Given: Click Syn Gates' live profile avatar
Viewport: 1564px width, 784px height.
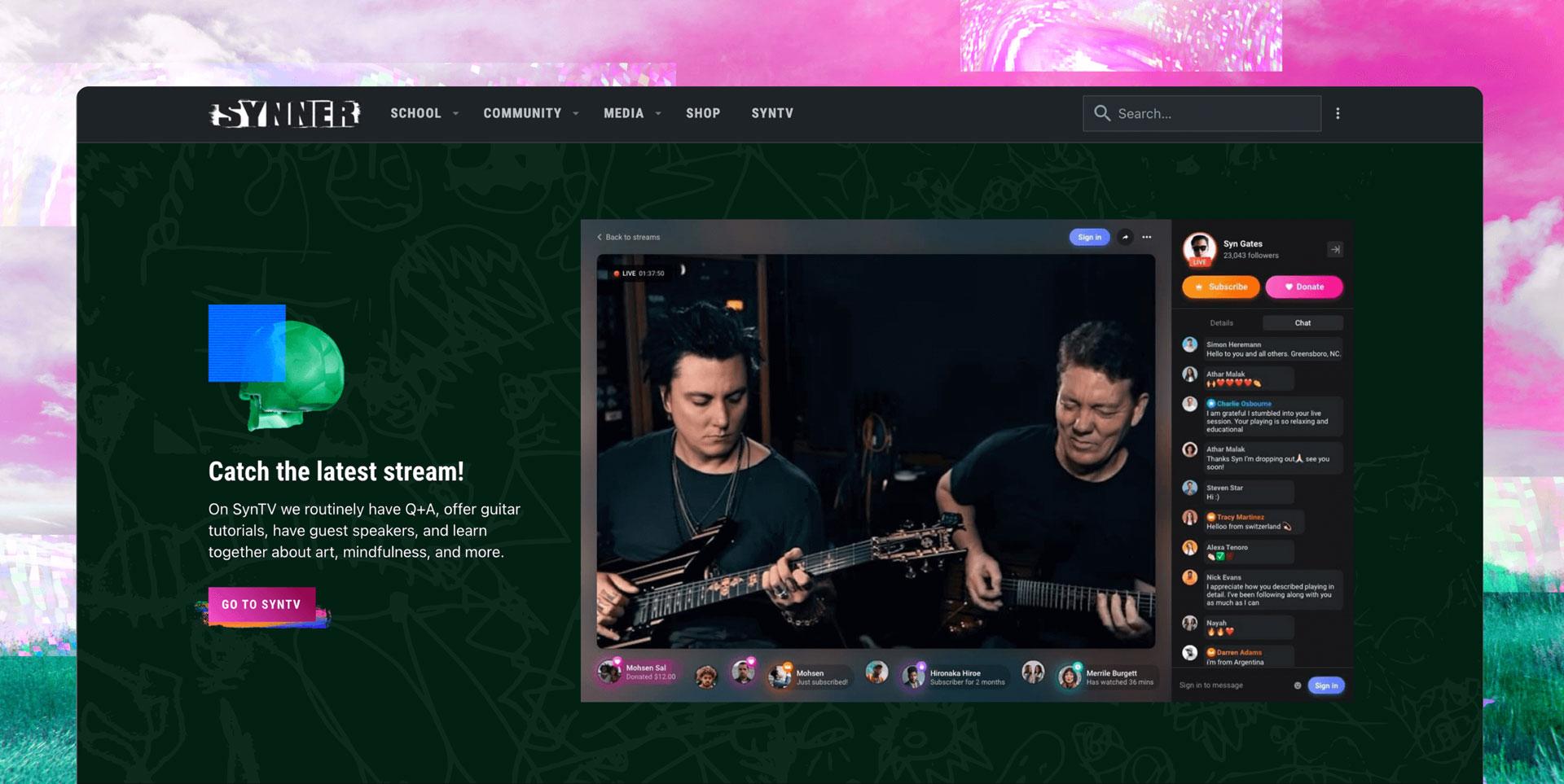Looking at the screenshot, I should [x=1199, y=249].
